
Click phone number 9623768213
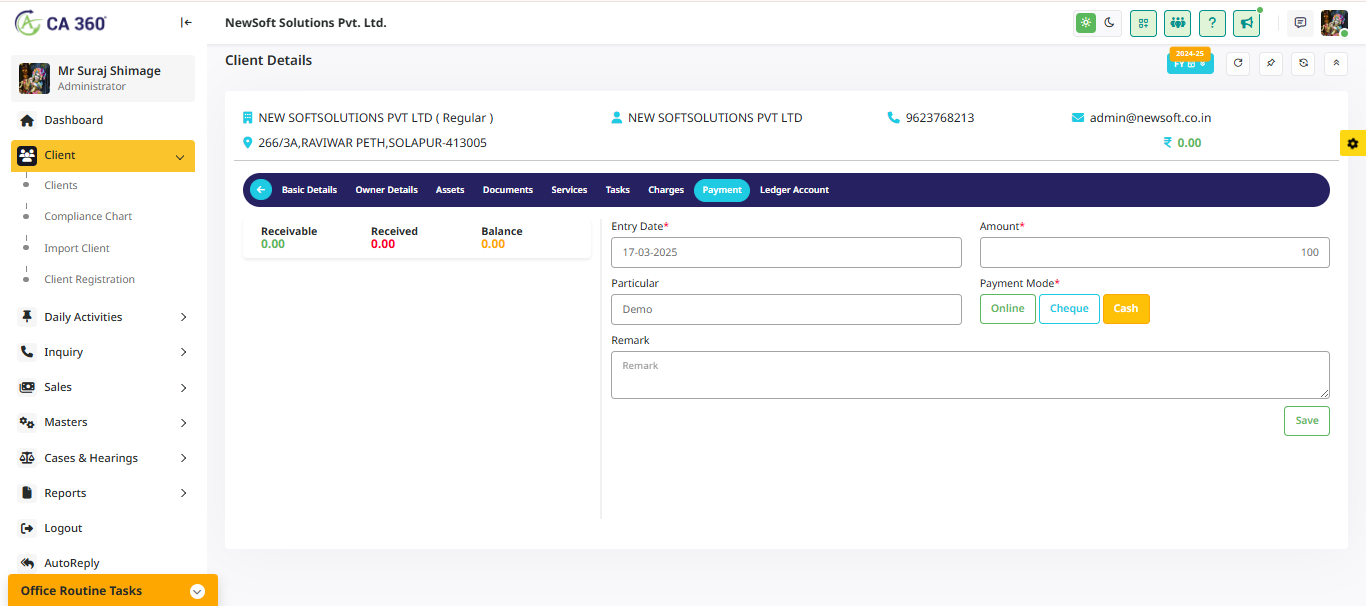[940, 118]
